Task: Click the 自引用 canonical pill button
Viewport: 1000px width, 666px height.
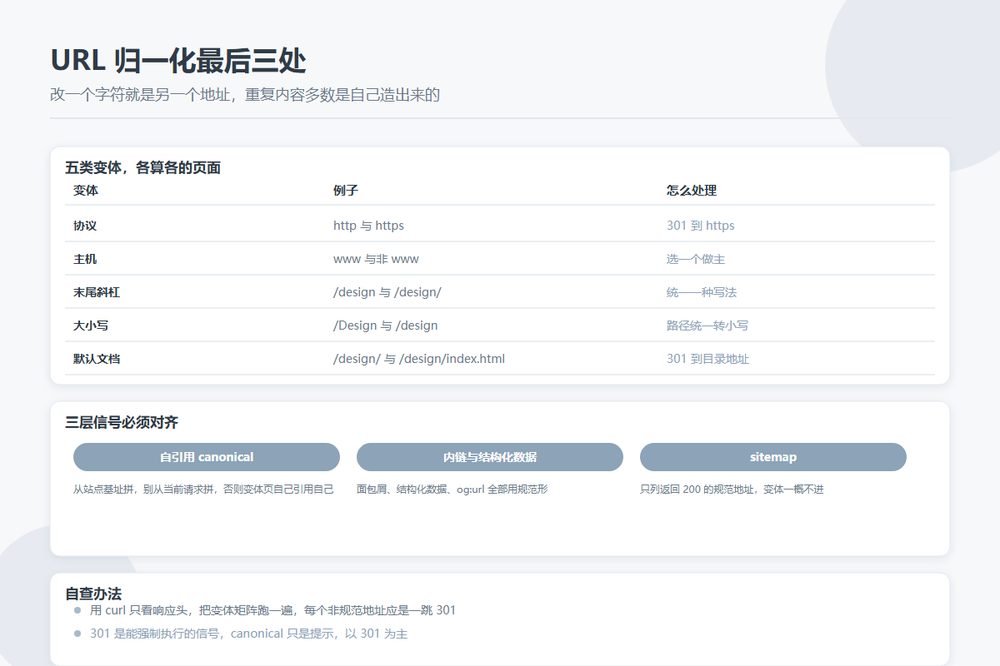Action: click(206, 457)
